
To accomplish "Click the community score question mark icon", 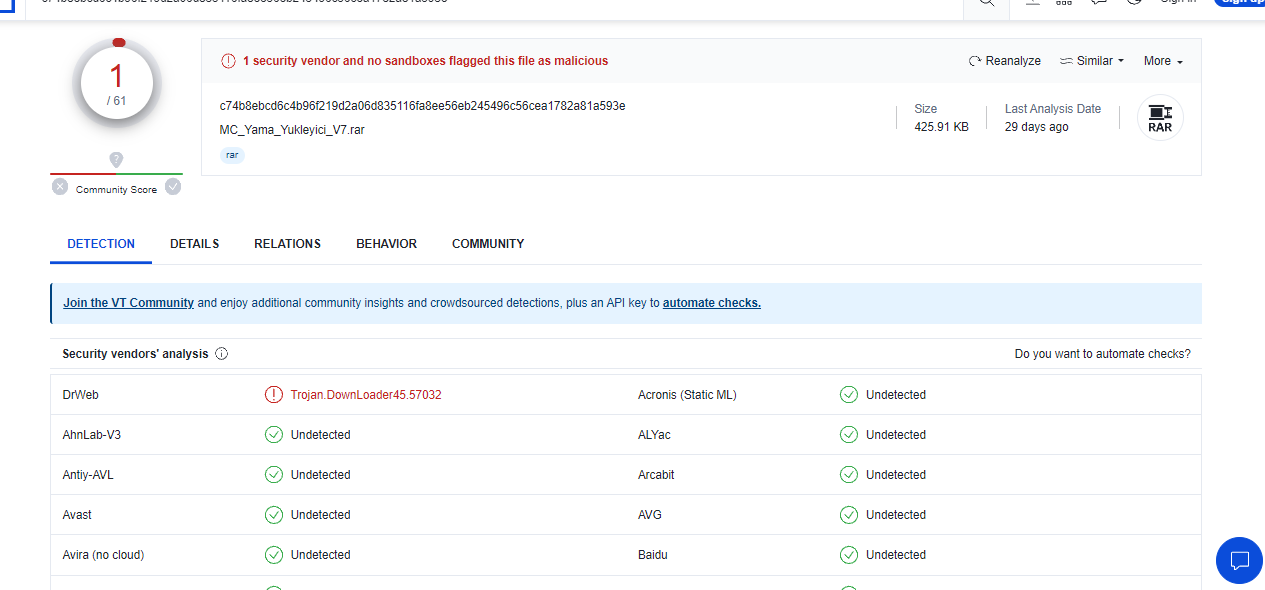I will pos(116,160).
